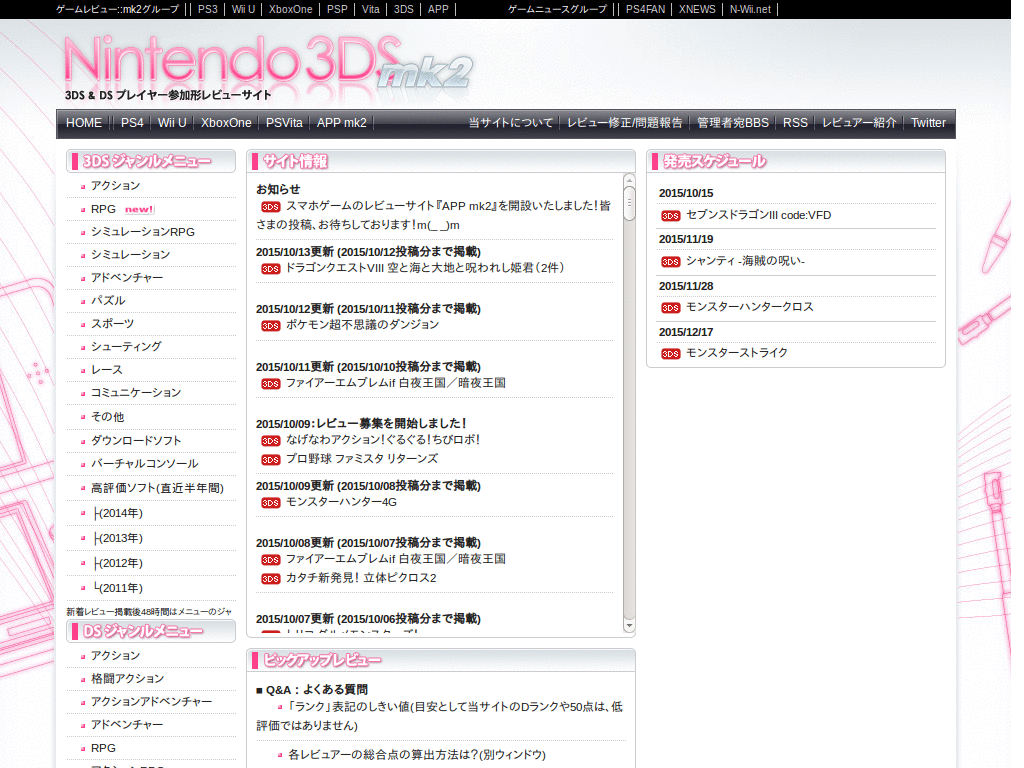Click 3DS badge beside モンスターストライク
Image resolution: width=1024 pixels, height=768 pixels.
coord(670,354)
